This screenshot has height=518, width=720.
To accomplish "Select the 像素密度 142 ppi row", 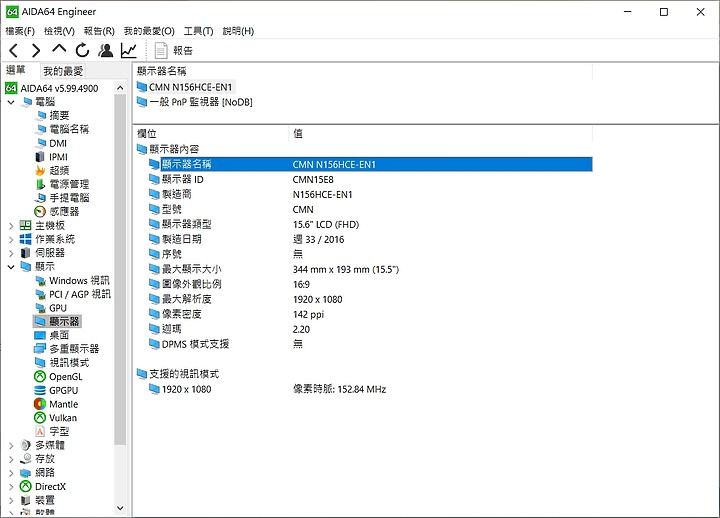I will [x=370, y=314].
